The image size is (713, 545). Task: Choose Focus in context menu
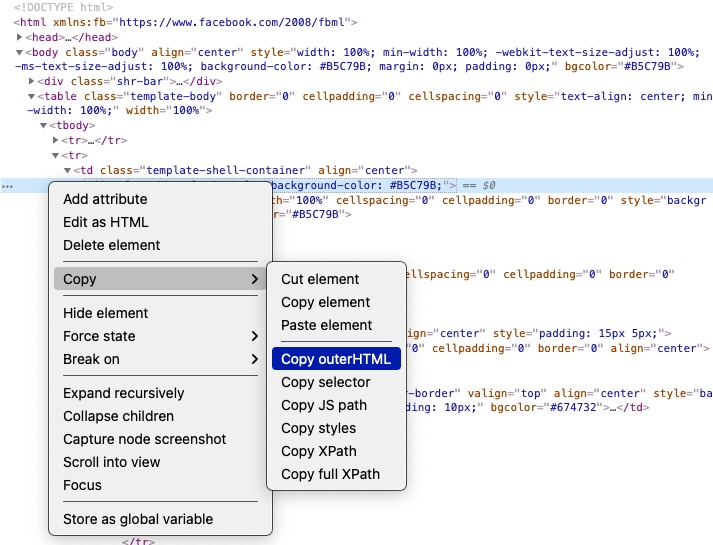[x=160, y=485]
